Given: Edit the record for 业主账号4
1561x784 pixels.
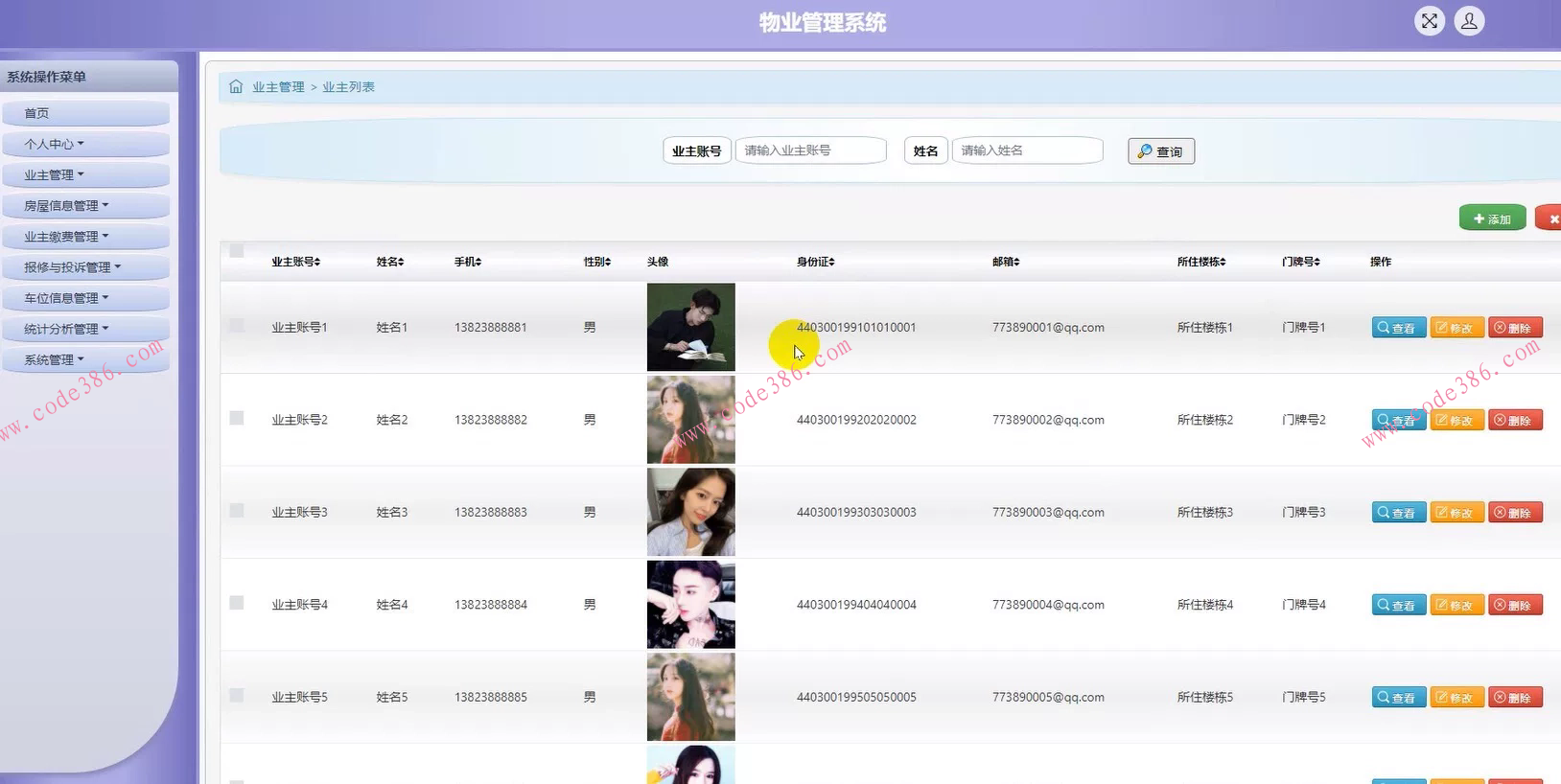Looking at the screenshot, I should [1457, 605].
